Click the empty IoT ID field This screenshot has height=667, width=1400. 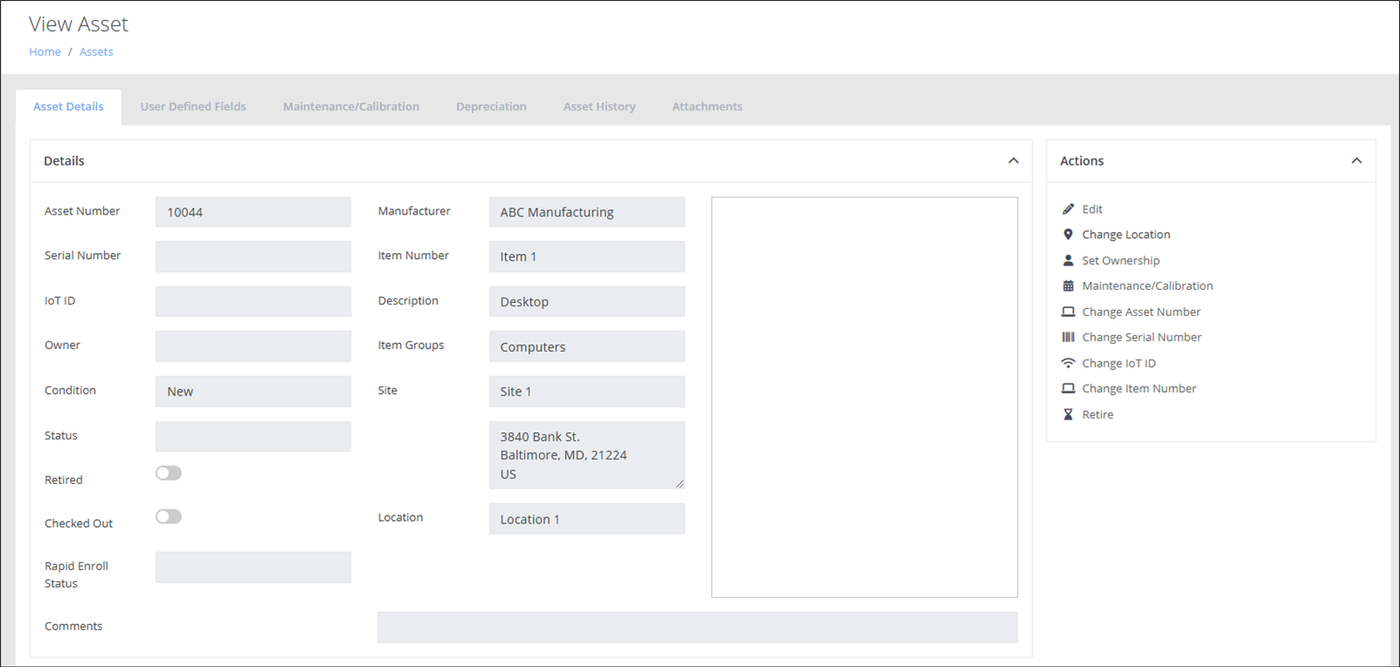(x=253, y=301)
